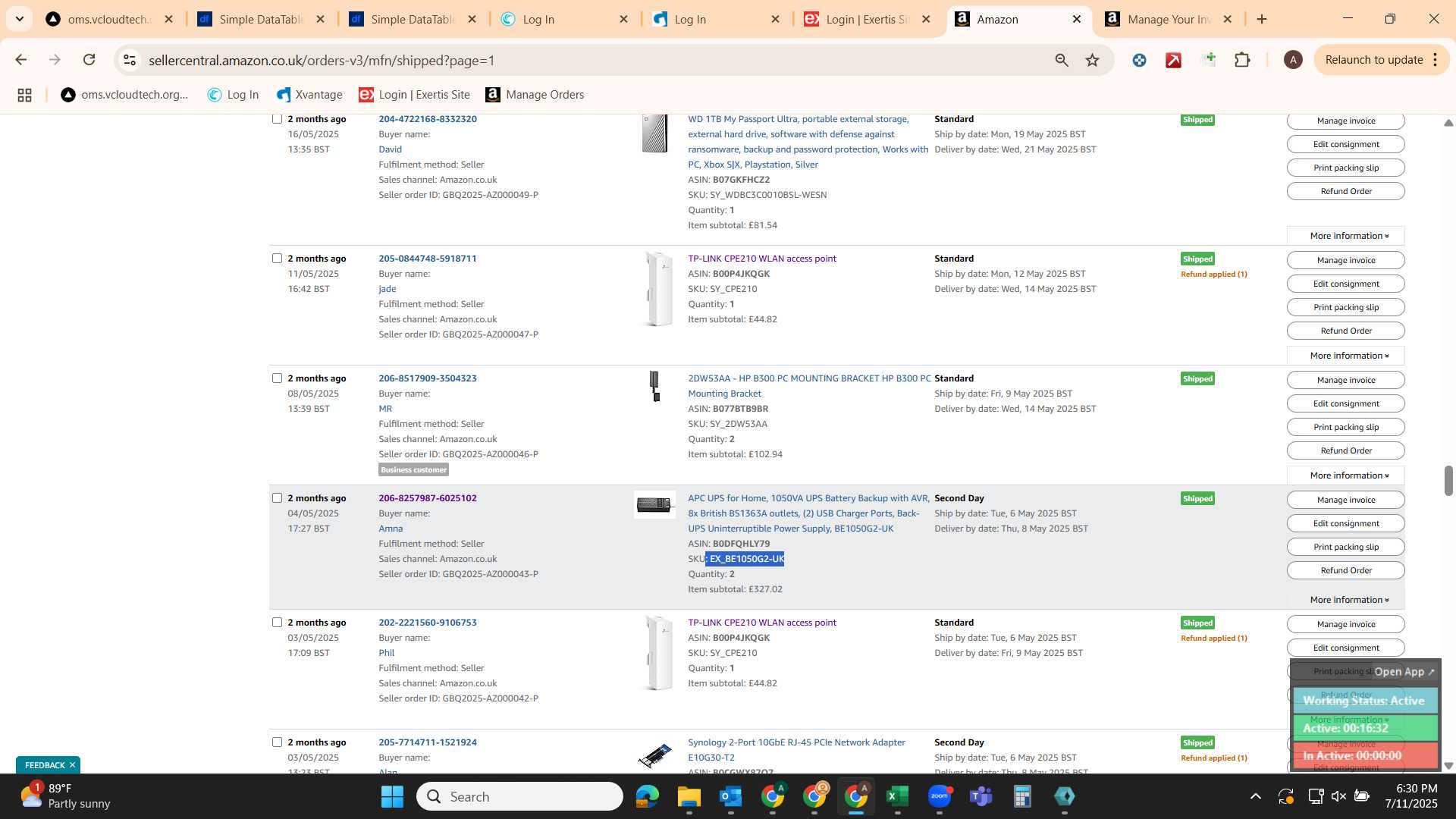Click the Synology network adapter thumbnail
The width and height of the screenshot is (1456, 819).
(654, 756)
